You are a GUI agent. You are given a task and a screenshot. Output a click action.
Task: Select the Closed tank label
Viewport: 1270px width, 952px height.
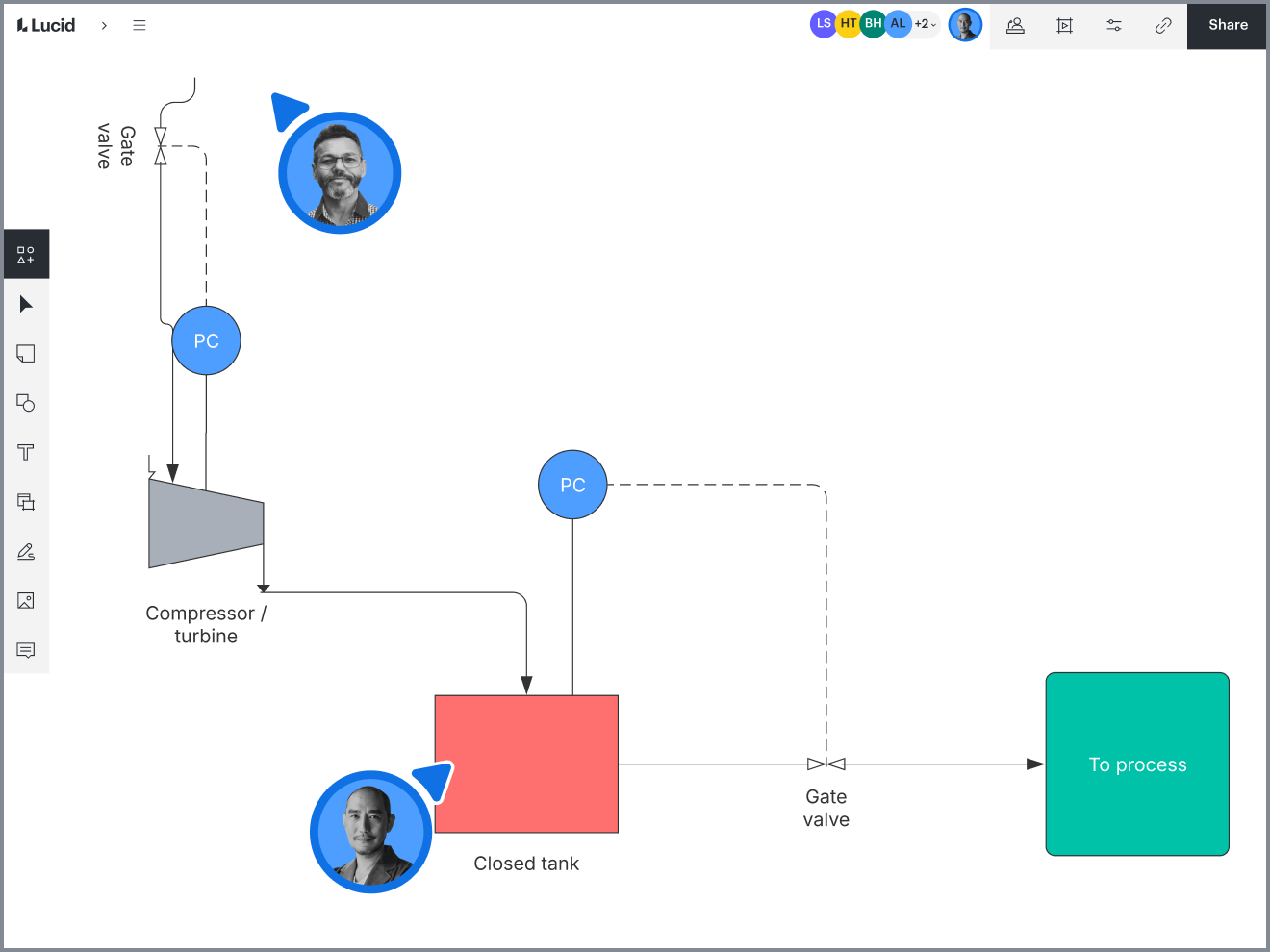coord(526,864)
